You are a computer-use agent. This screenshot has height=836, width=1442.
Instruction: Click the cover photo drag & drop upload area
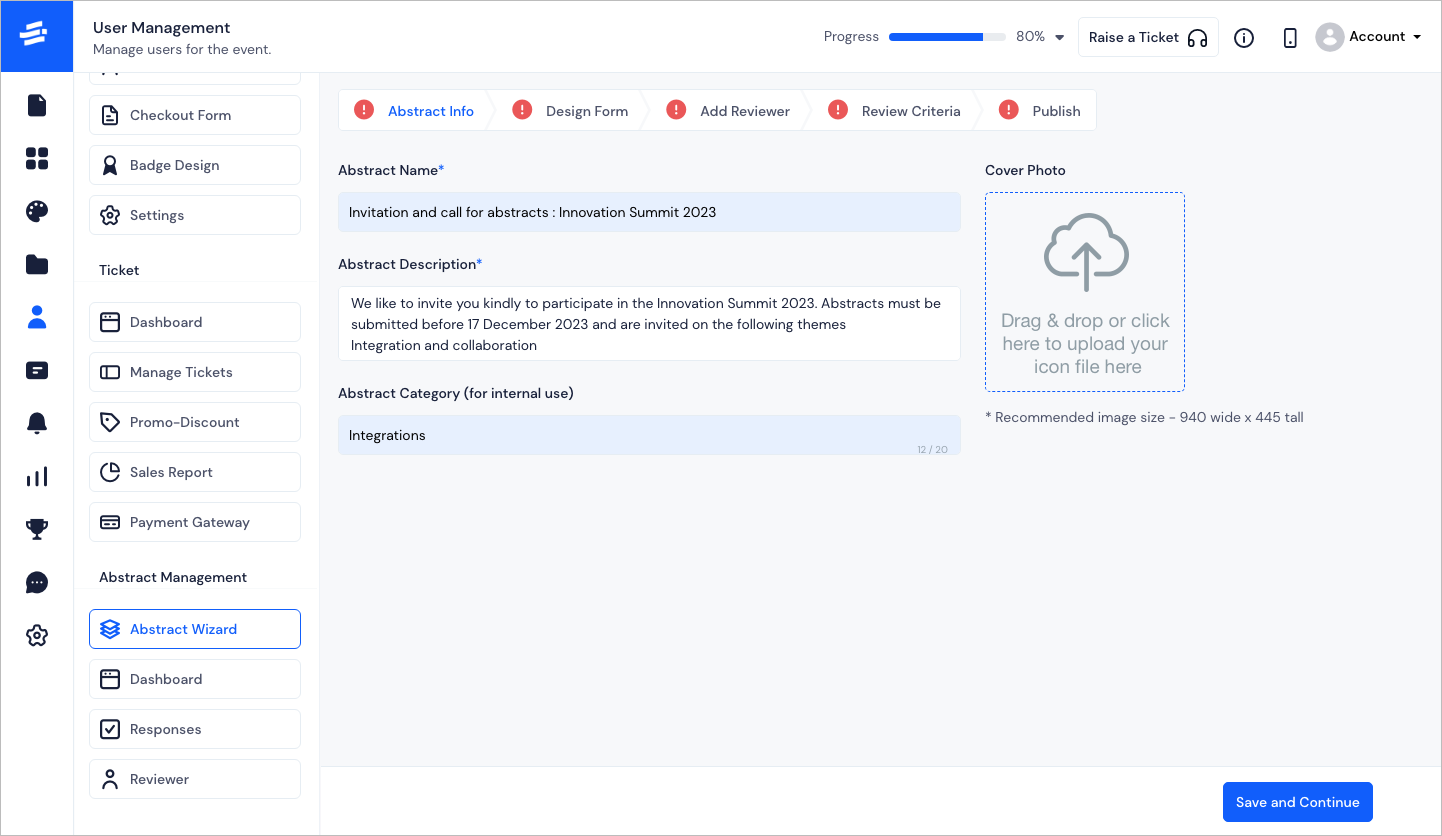[x=1085, y=292]
